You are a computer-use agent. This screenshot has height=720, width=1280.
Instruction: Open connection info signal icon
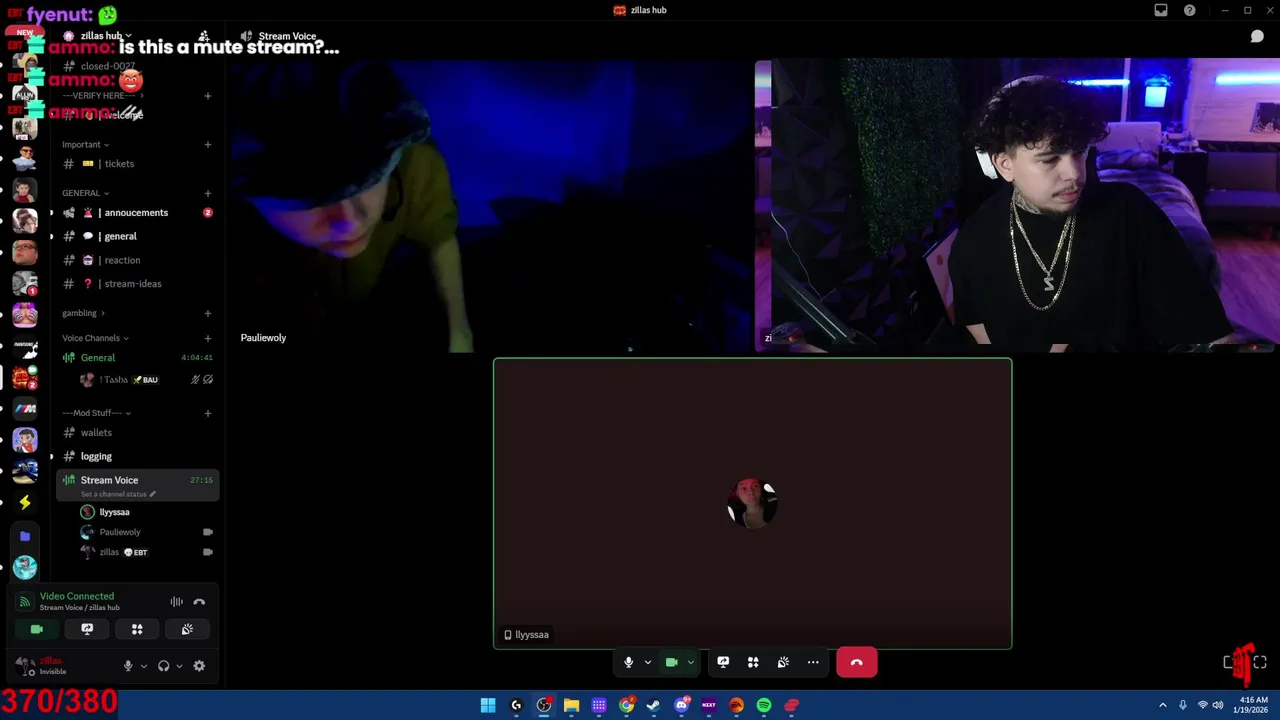25,602
